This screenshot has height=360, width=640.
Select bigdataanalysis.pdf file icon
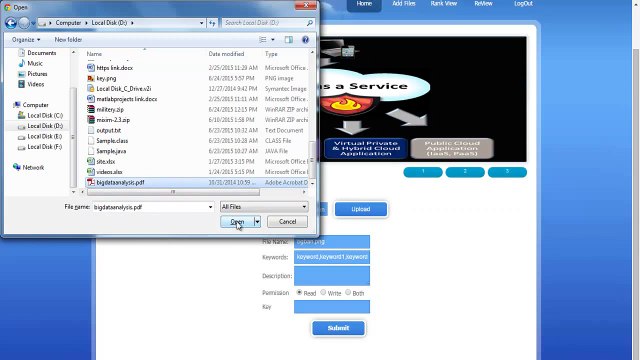(91, 182)
